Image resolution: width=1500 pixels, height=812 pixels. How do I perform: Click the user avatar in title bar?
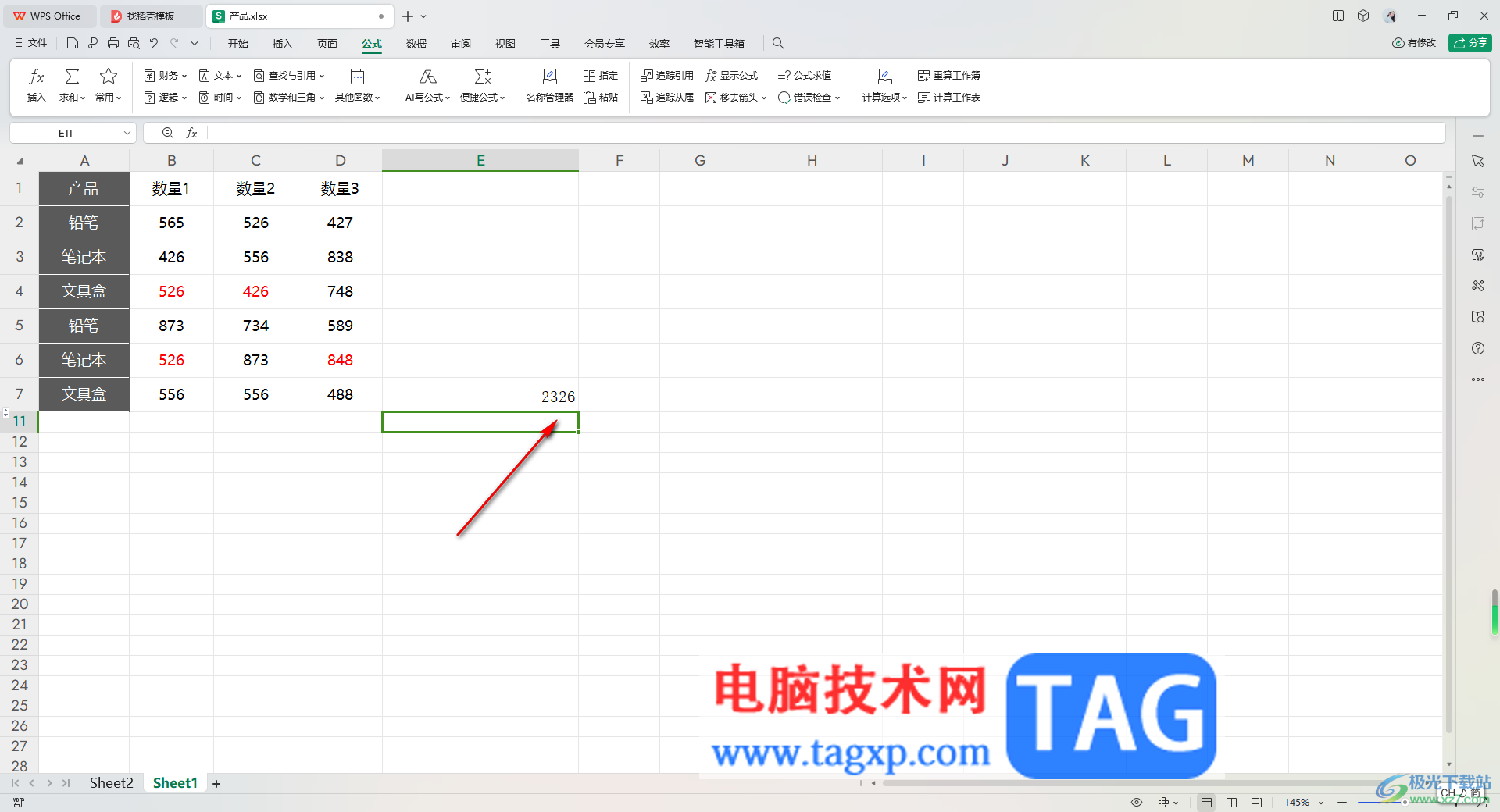(1391, 16)
